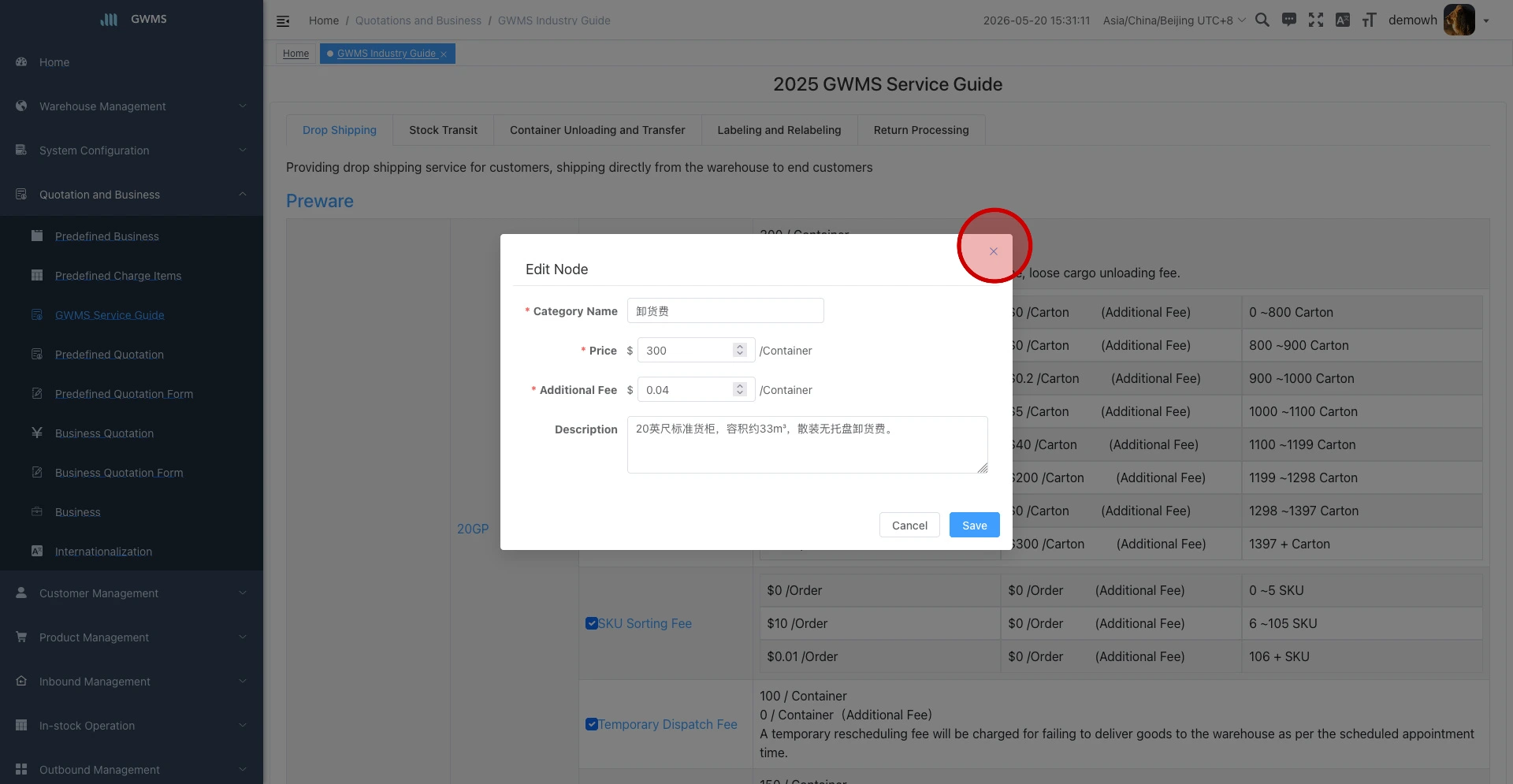This screenshot has width=1513, height=784.
Task: Click the Price stepper arrows
Action: (739, 350)
